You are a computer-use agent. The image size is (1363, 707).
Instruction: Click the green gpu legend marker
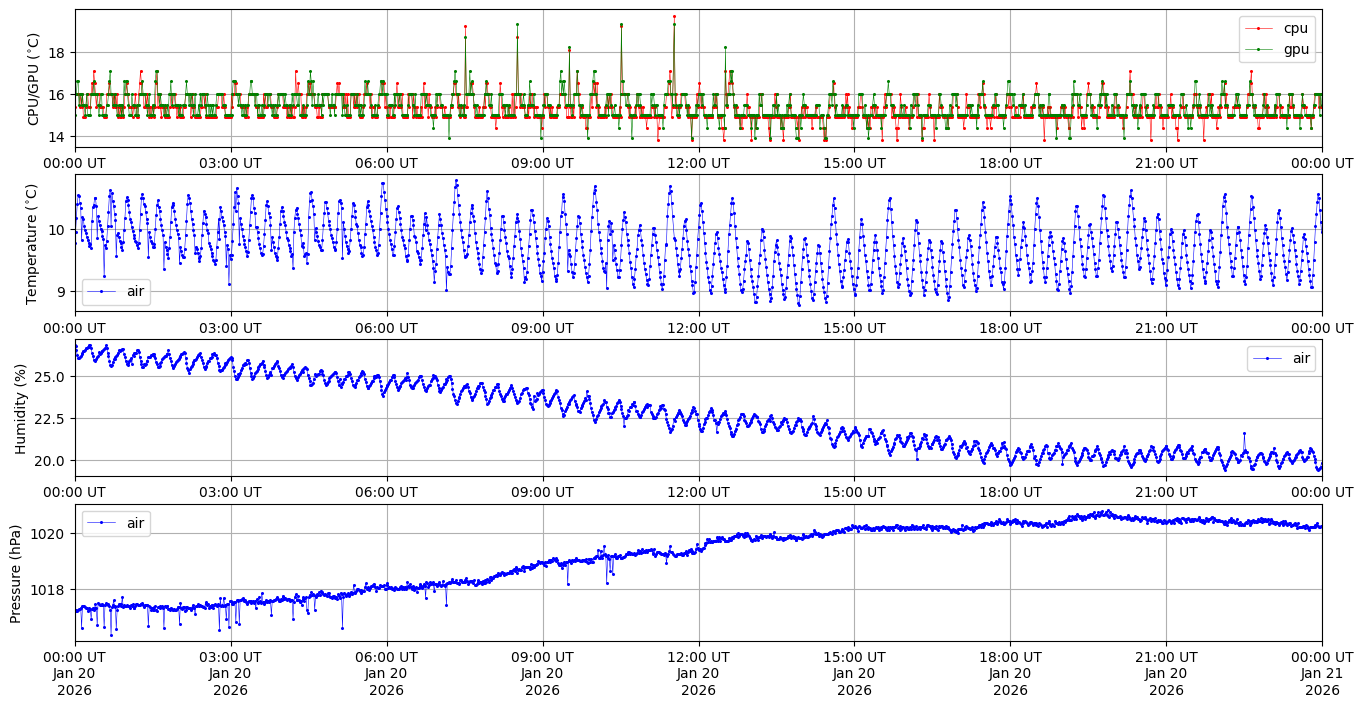[1262, 48]
